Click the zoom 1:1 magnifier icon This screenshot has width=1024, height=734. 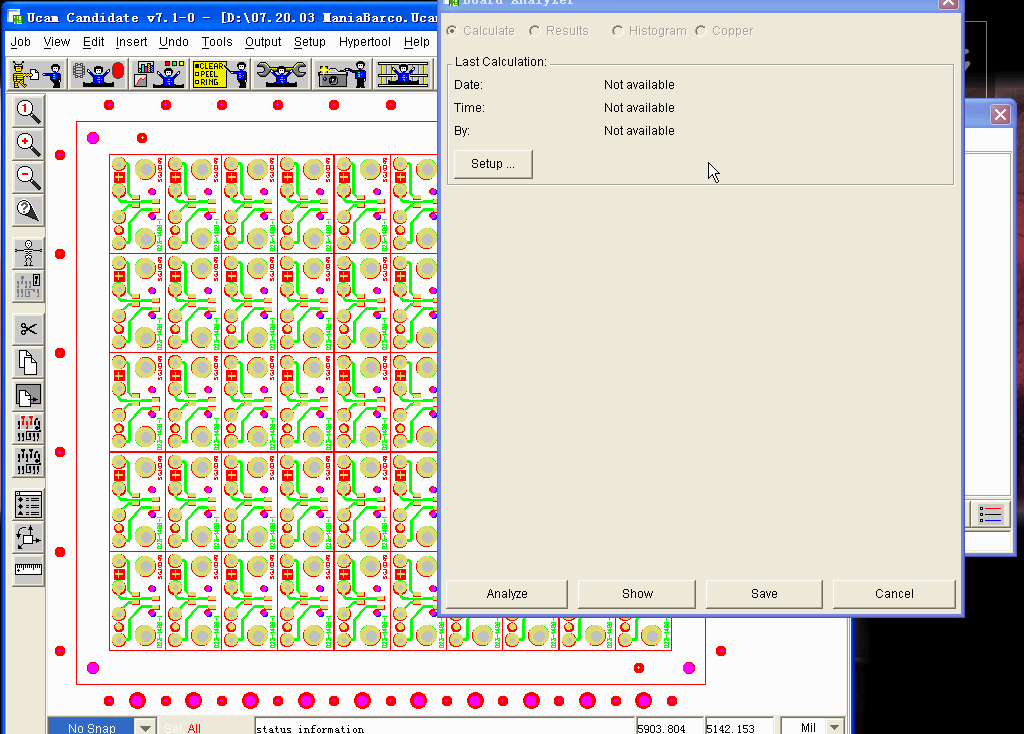(28, 112)
